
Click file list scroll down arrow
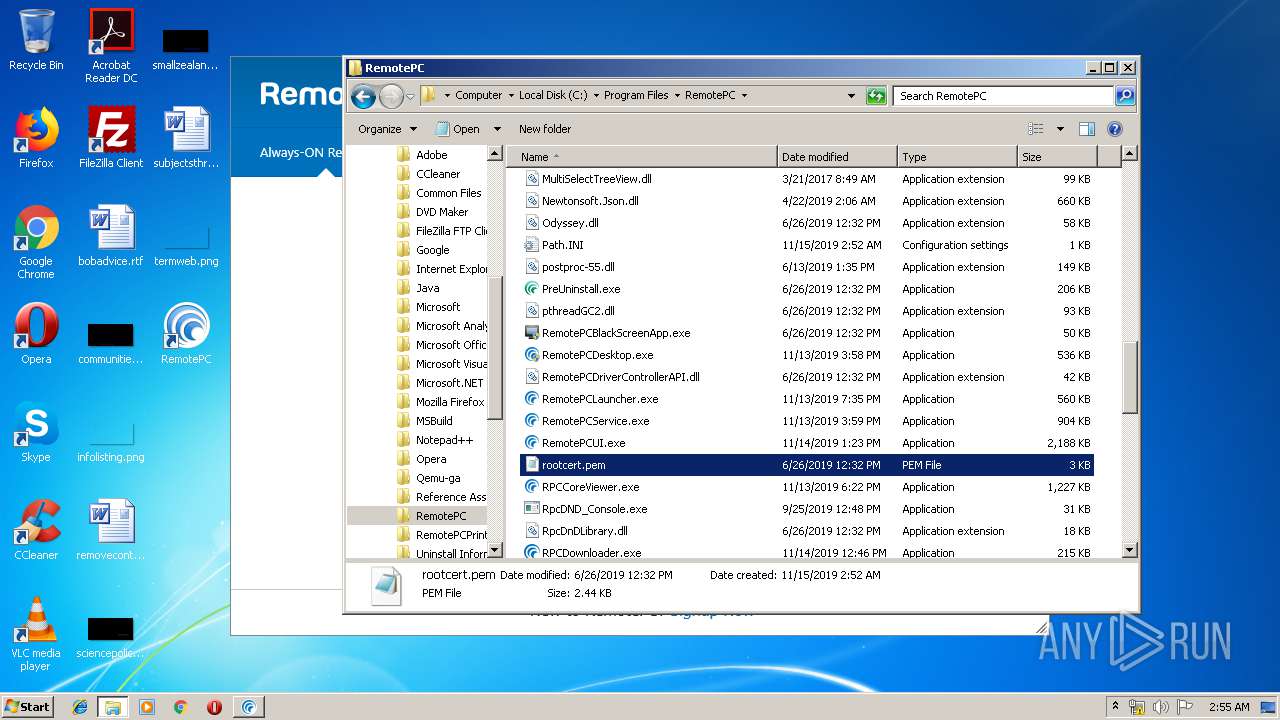tap(1130, 550)
